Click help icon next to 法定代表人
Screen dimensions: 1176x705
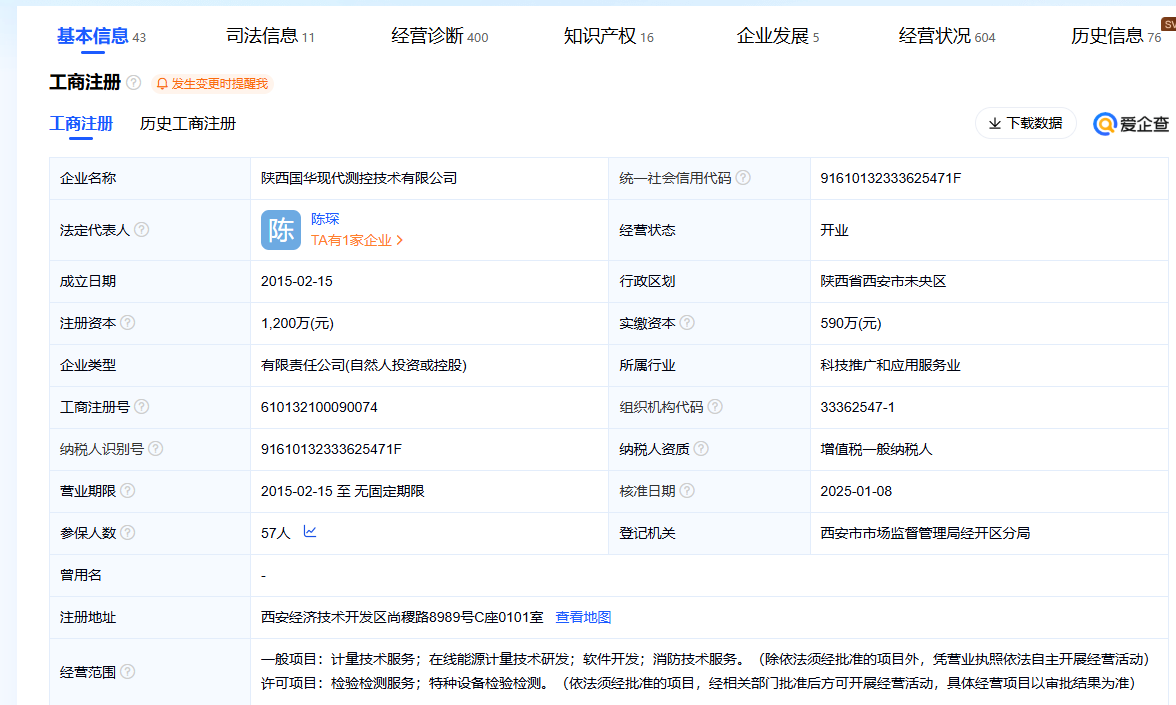(142, 230)
